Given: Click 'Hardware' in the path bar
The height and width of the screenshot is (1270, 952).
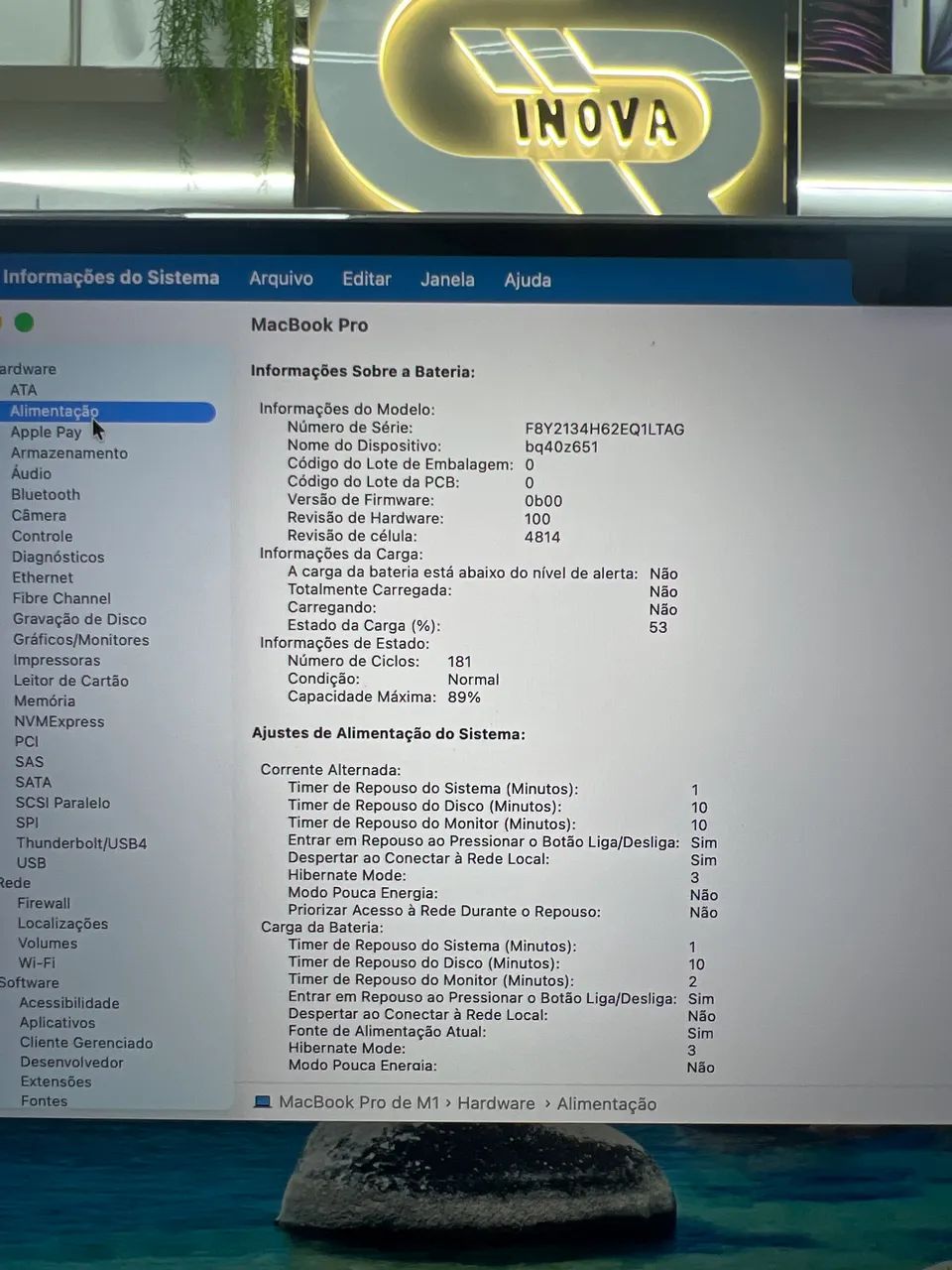Looking at the screenshot, I should pos(496,1103).
